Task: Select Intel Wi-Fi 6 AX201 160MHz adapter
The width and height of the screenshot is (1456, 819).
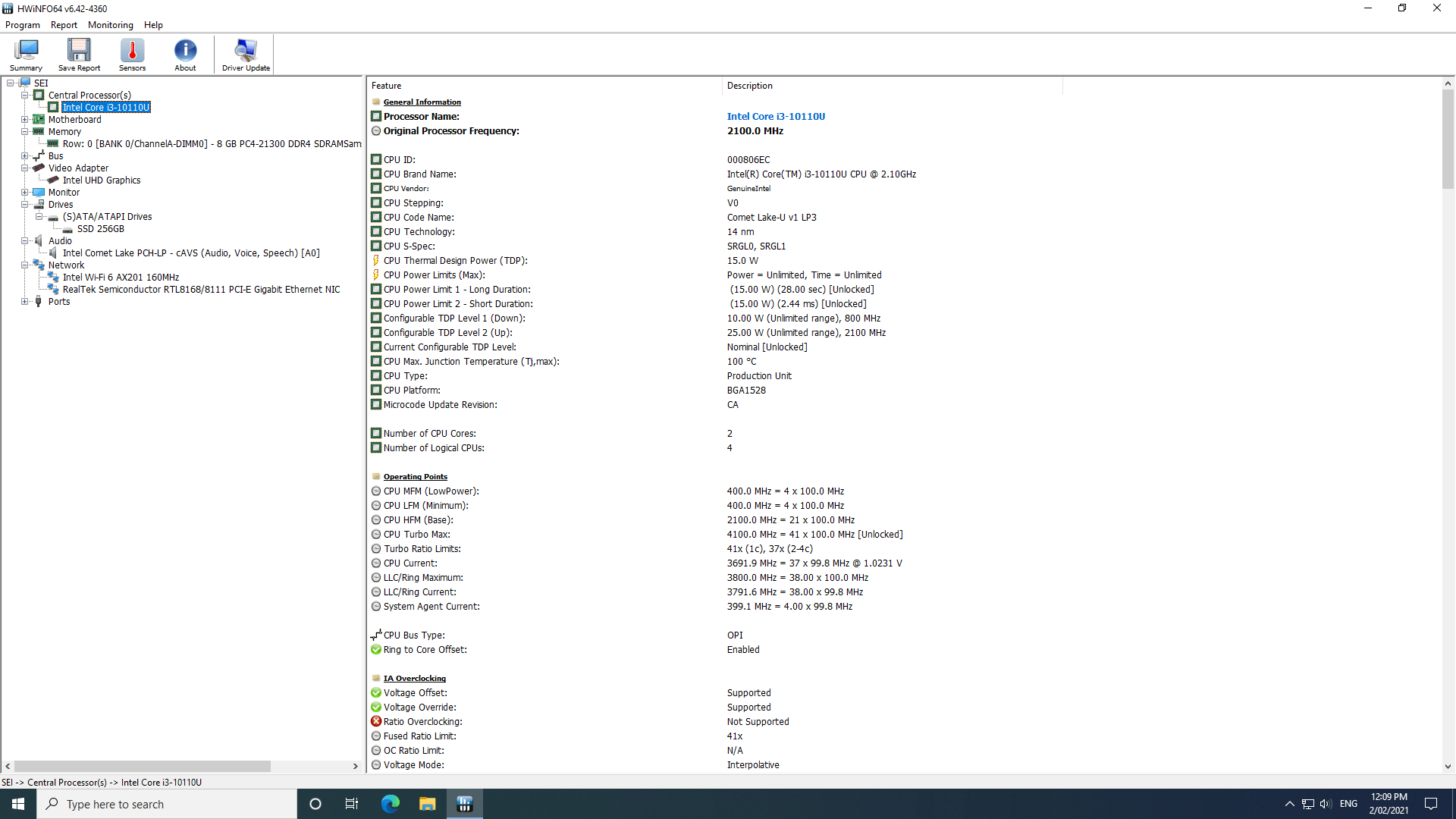Action: click(121, 278)
